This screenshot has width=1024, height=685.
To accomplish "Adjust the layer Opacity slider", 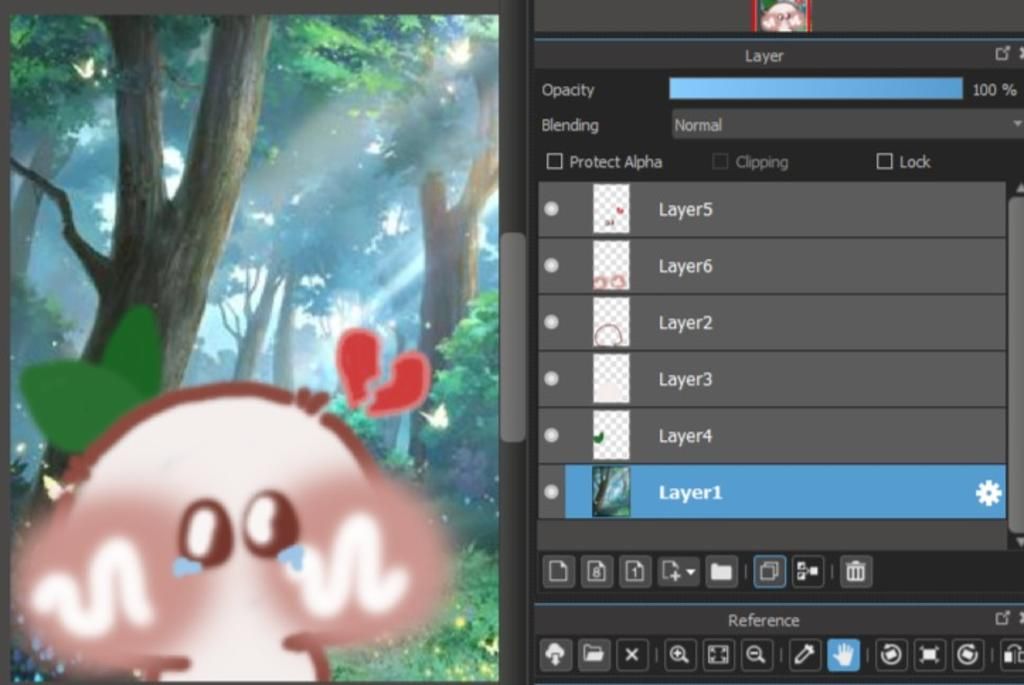I will point(816,89).
